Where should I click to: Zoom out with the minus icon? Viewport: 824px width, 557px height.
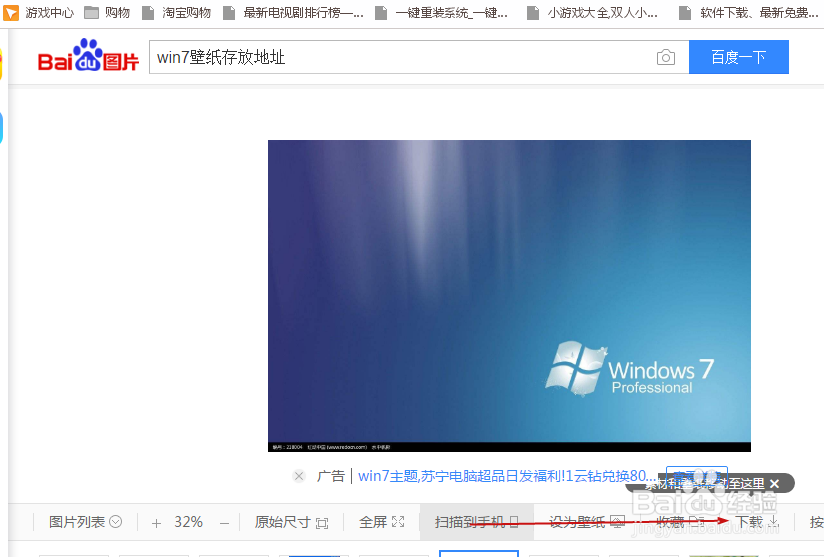coord(224,523)
